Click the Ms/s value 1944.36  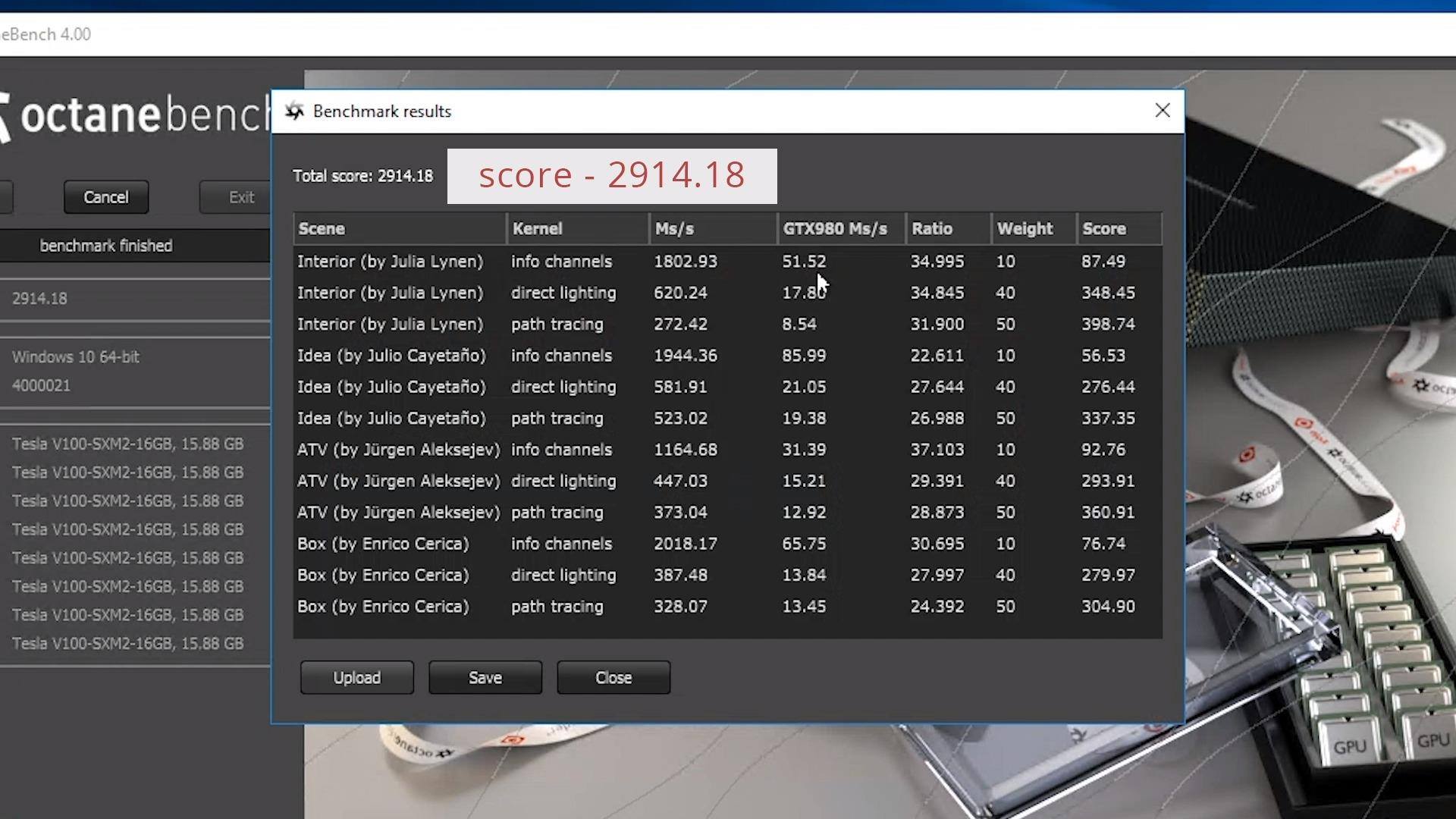tap(686, 356)
